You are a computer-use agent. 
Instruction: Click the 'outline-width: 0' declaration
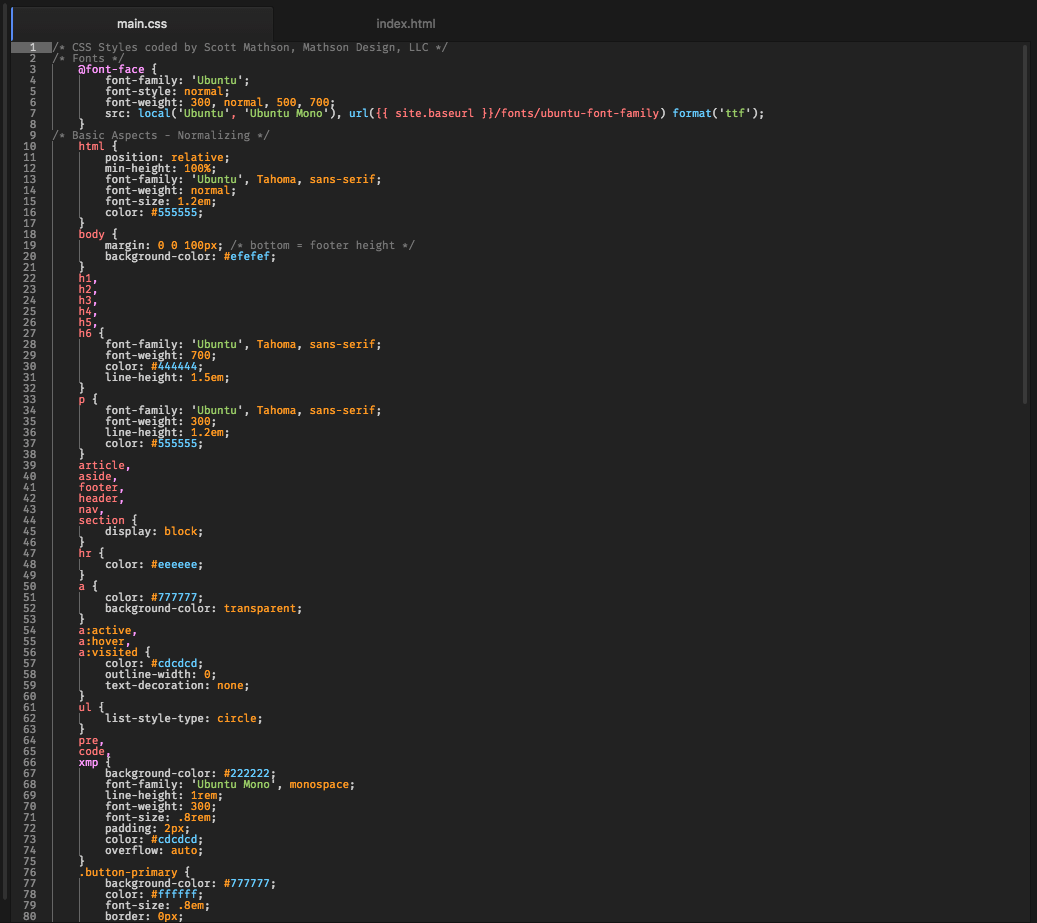click(160, 674)
